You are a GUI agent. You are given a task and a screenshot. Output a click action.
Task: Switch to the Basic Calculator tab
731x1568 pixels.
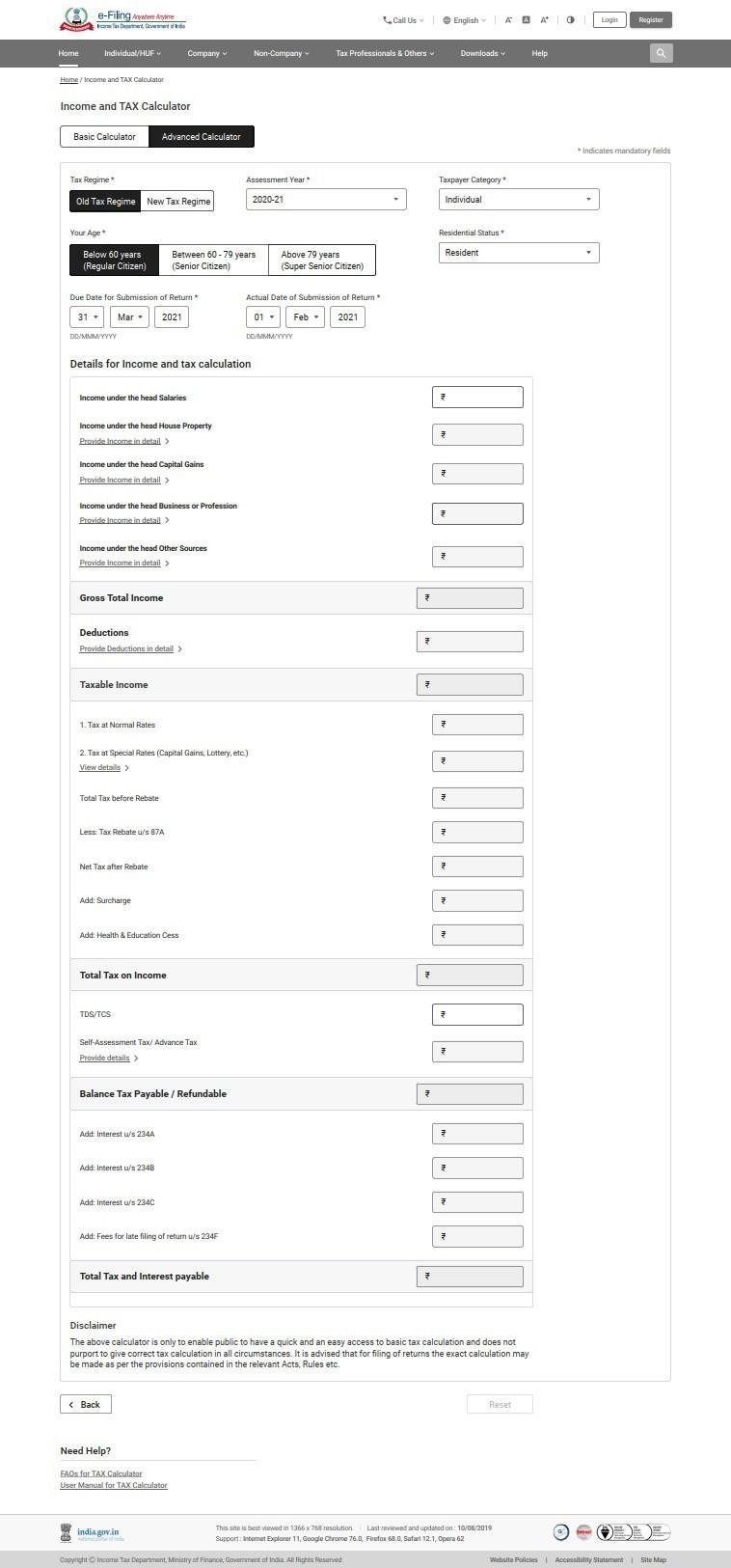point(104,136)
